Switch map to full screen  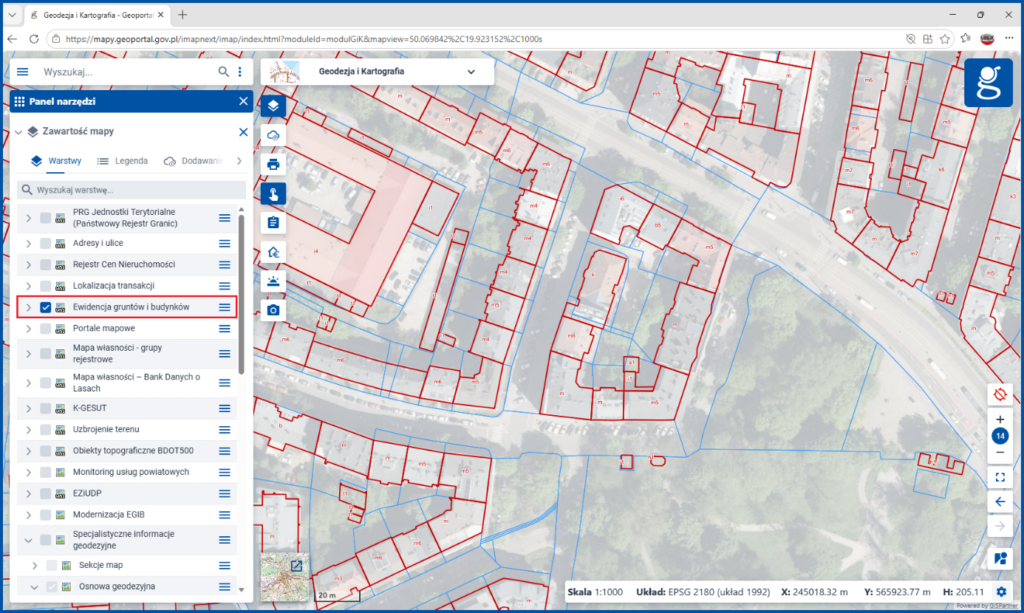[1000, 477]
